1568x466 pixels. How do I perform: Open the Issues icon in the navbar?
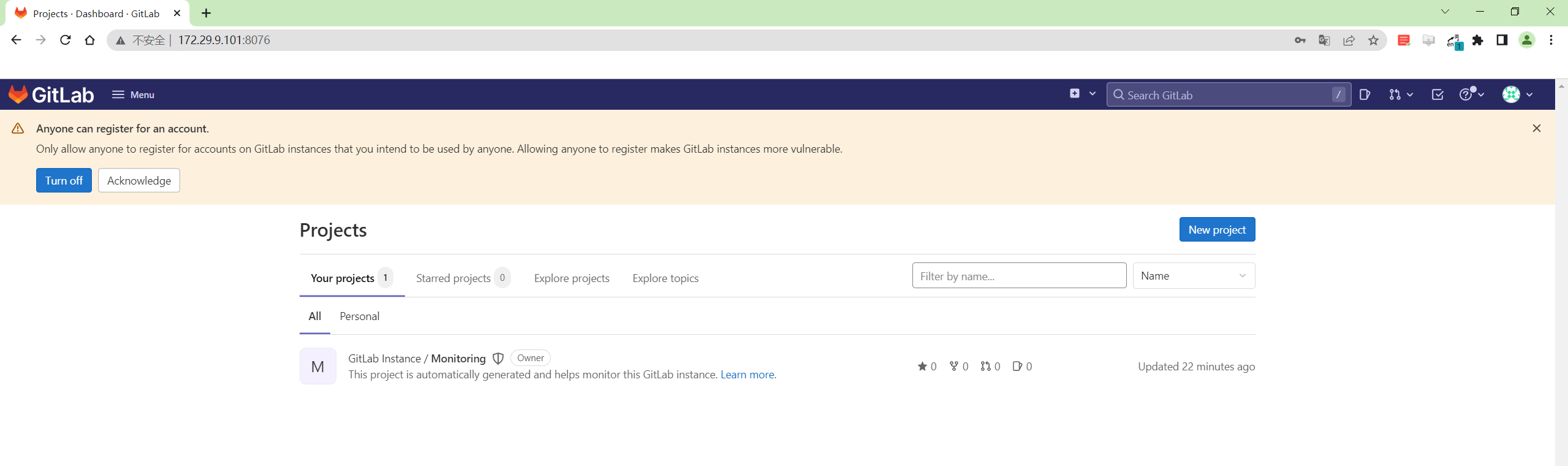click(1365, 94)
